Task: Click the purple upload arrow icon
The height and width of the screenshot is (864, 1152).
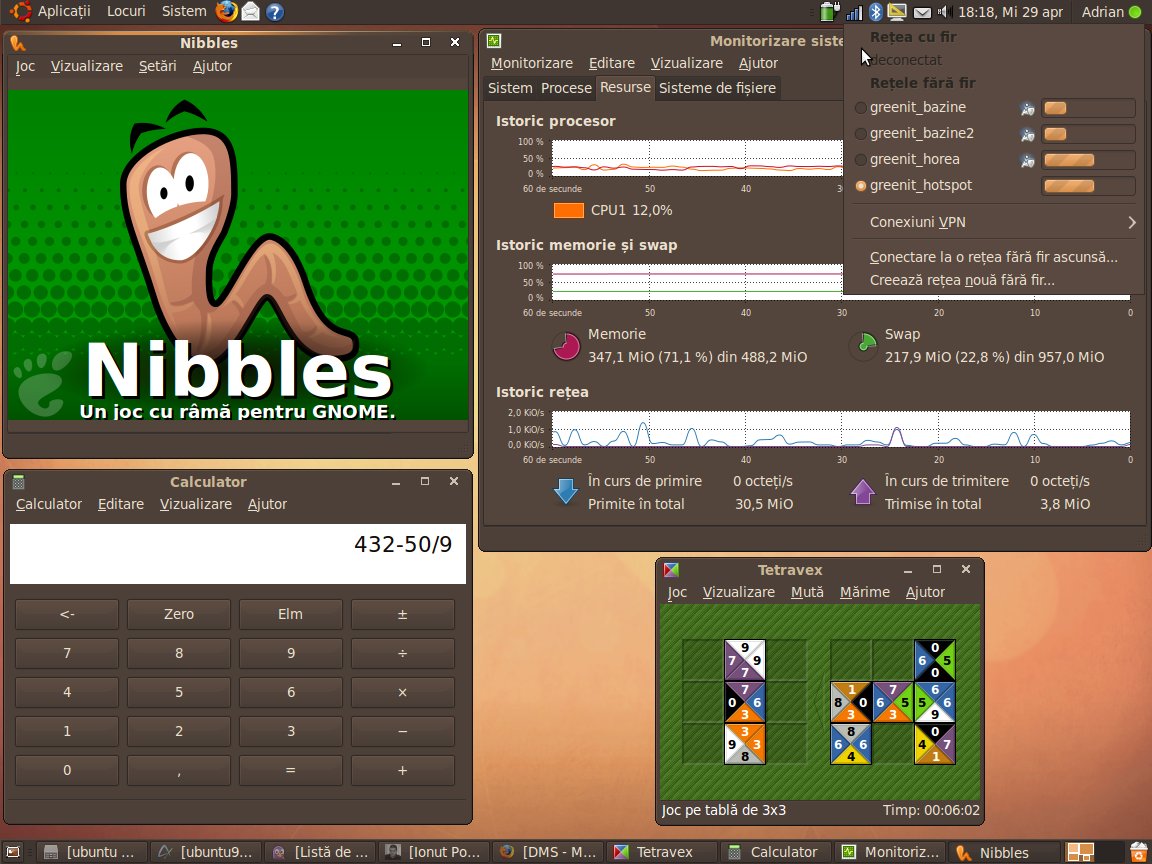Action: pyautogui.click(x=863, y=492)
